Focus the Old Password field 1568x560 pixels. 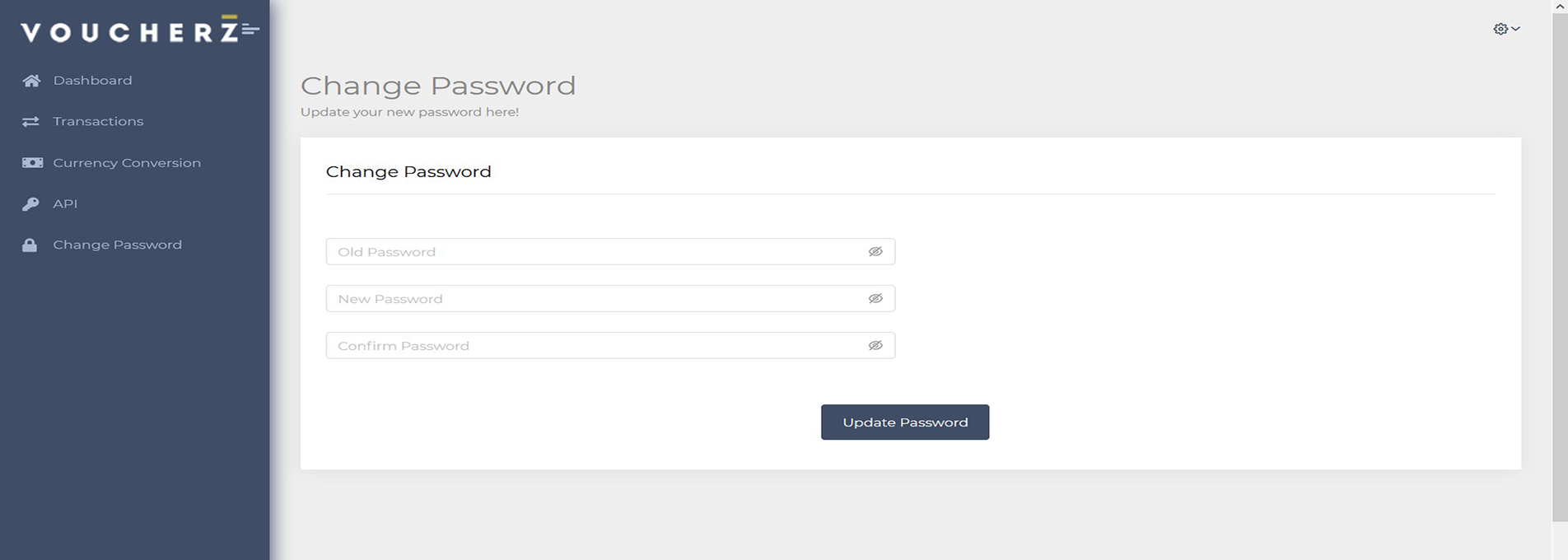coord(593,252)
